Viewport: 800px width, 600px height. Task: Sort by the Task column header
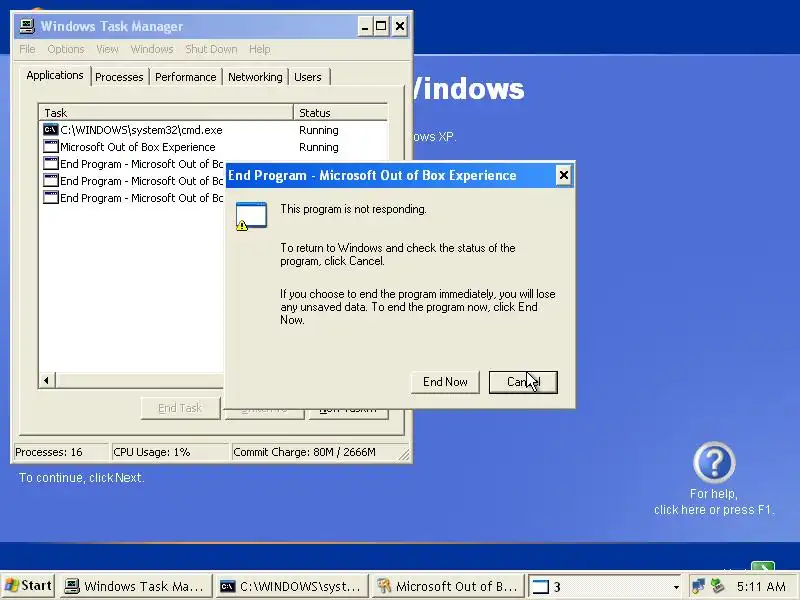click(x=166, y=113)
